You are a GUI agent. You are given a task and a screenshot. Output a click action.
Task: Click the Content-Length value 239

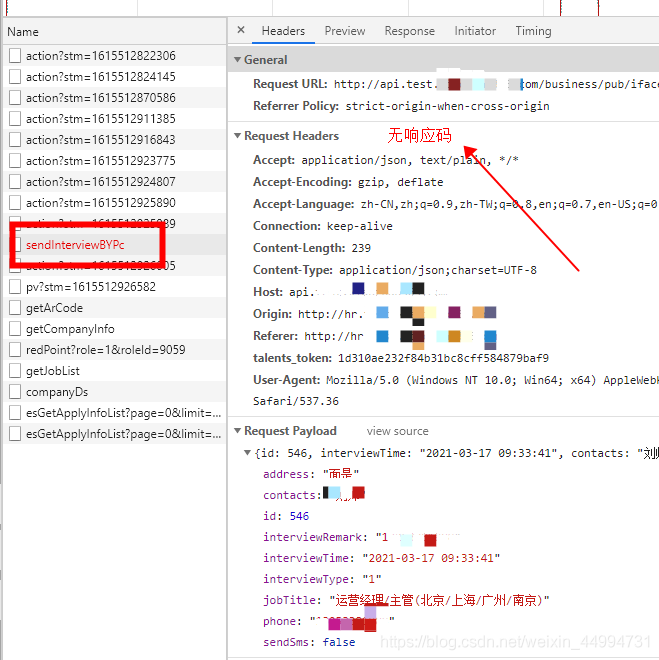tap(361, 248)
